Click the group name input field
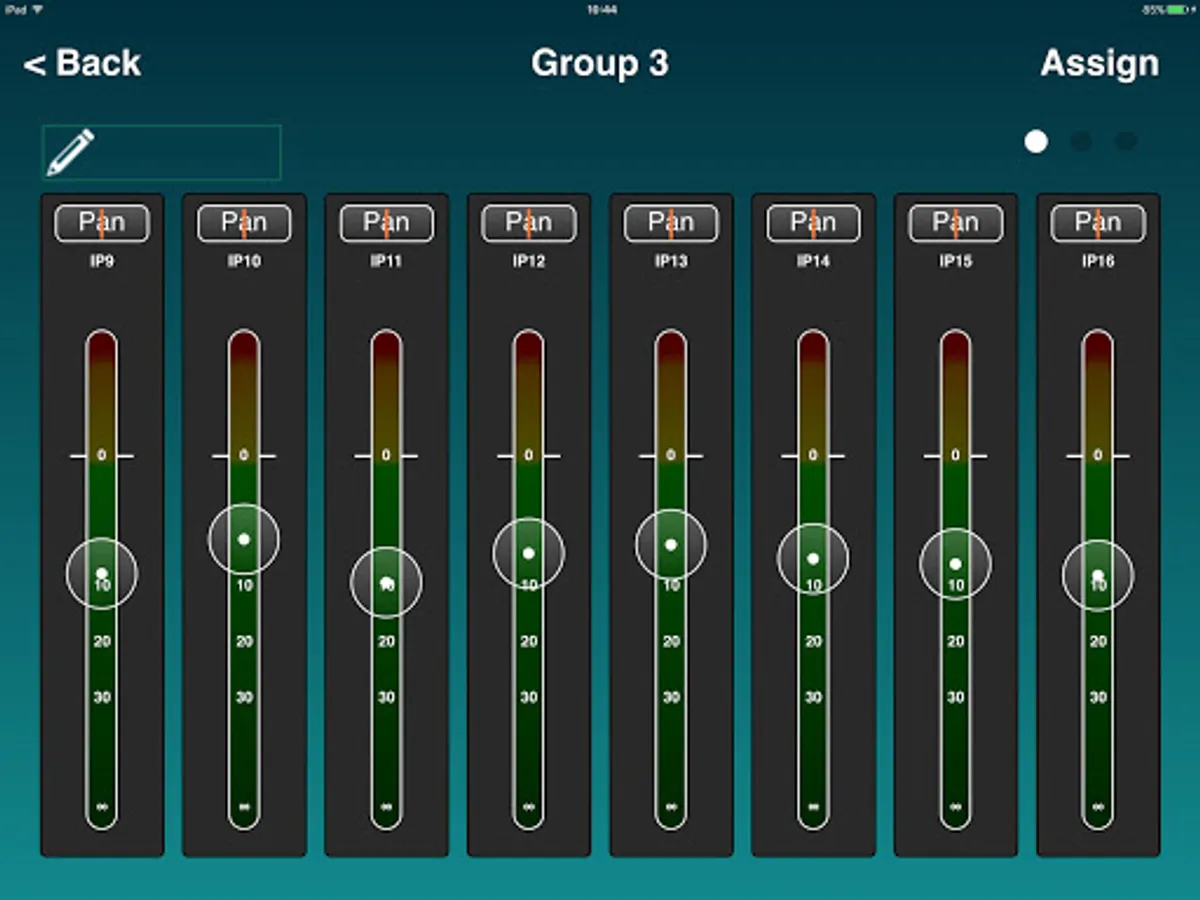1200x900 pixels. (161, 152)
